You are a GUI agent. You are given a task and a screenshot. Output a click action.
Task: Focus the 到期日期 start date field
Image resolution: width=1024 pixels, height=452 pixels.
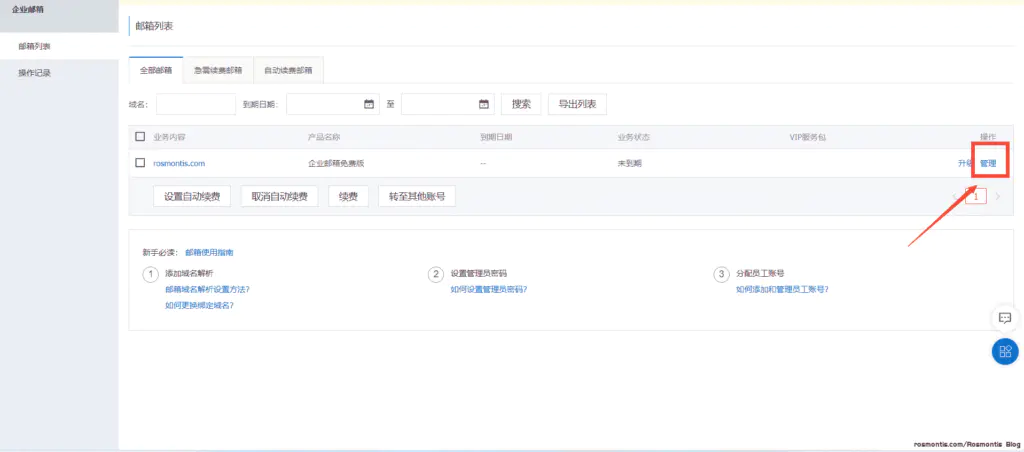pyautogui.click(x=332, y=104)
